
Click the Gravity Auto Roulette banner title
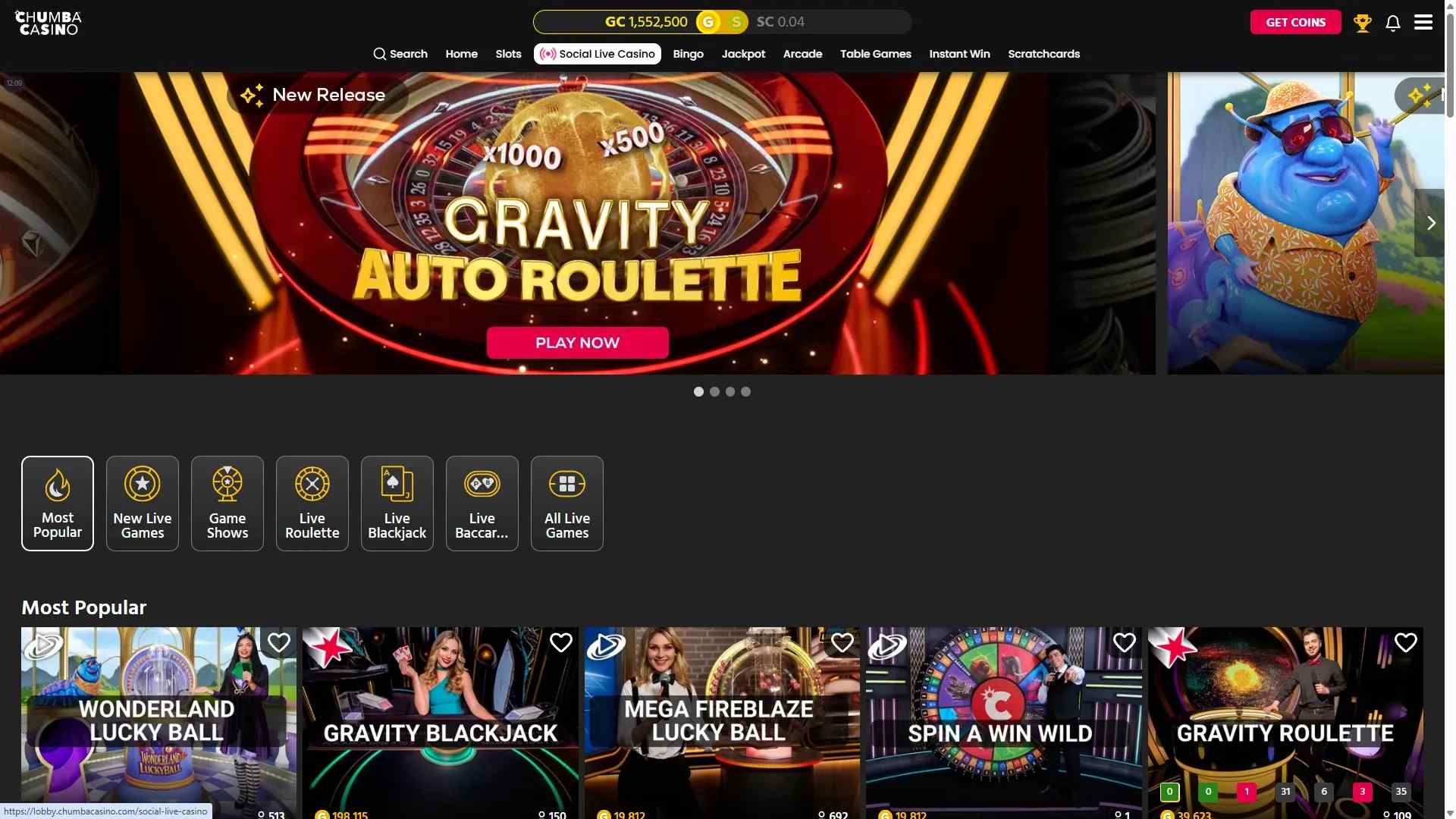577,250
